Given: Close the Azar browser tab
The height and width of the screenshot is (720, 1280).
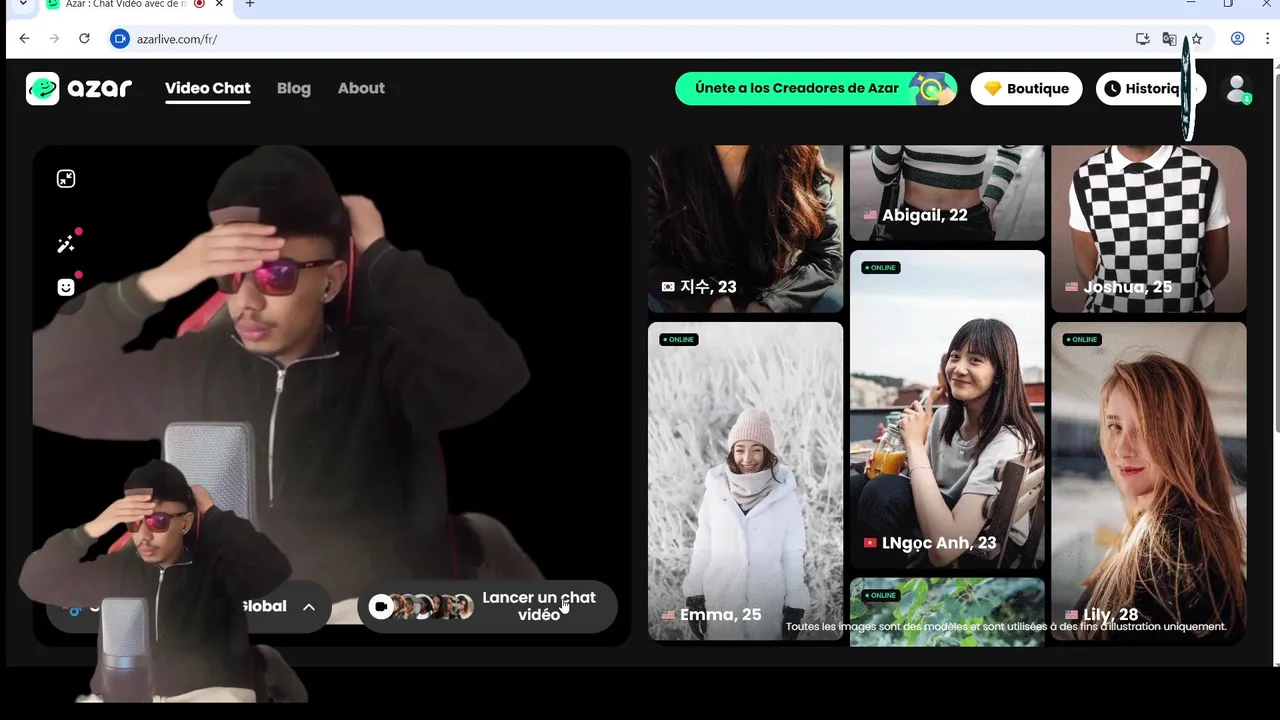Looking at the screenshot, I should (219, 4).
